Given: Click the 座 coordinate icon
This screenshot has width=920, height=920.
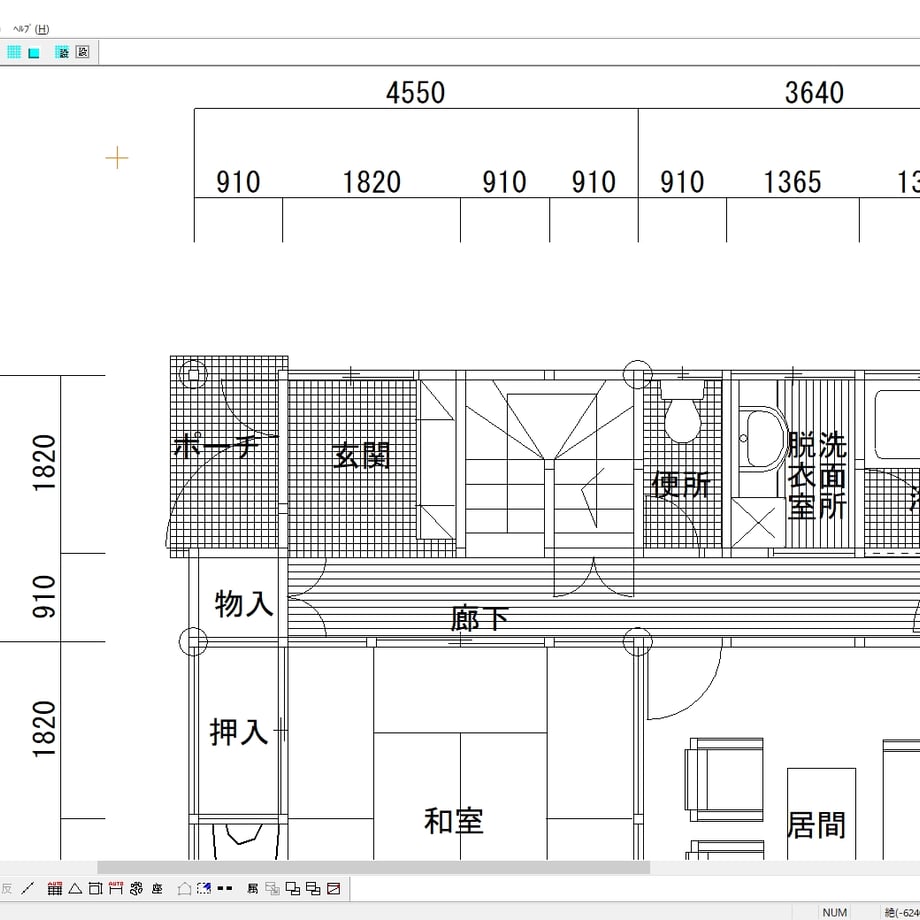Looking at the screenshot, I should coord(157,889).
